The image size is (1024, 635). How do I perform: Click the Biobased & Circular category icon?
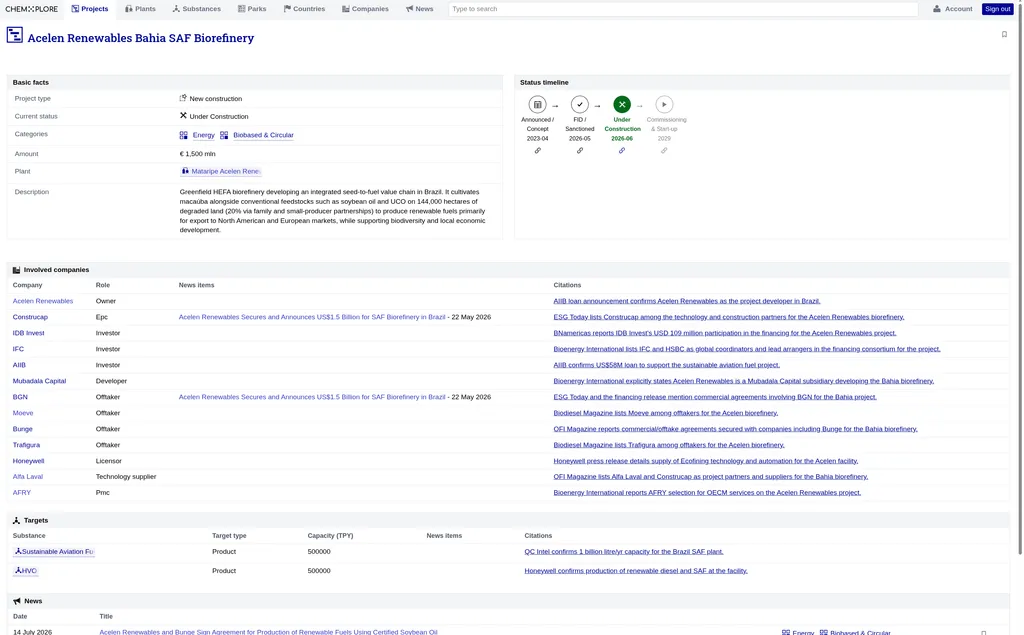224,135
